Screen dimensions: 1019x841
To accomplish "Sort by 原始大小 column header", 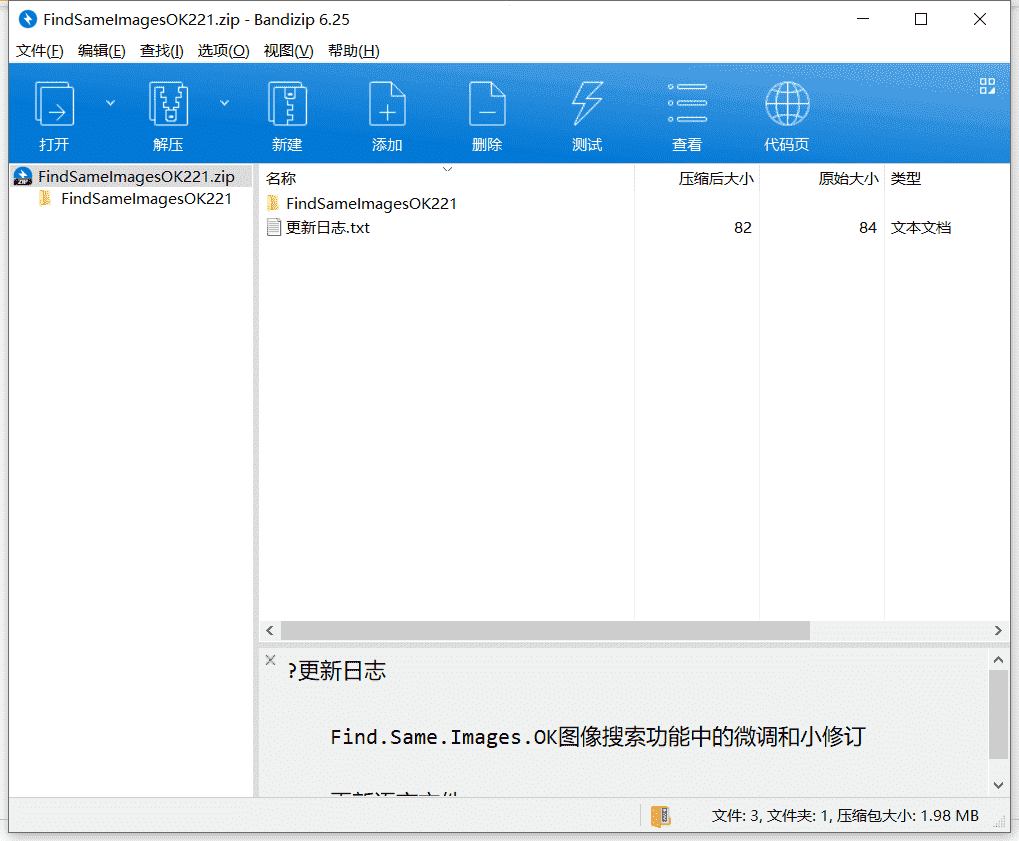I will (848, 178).
